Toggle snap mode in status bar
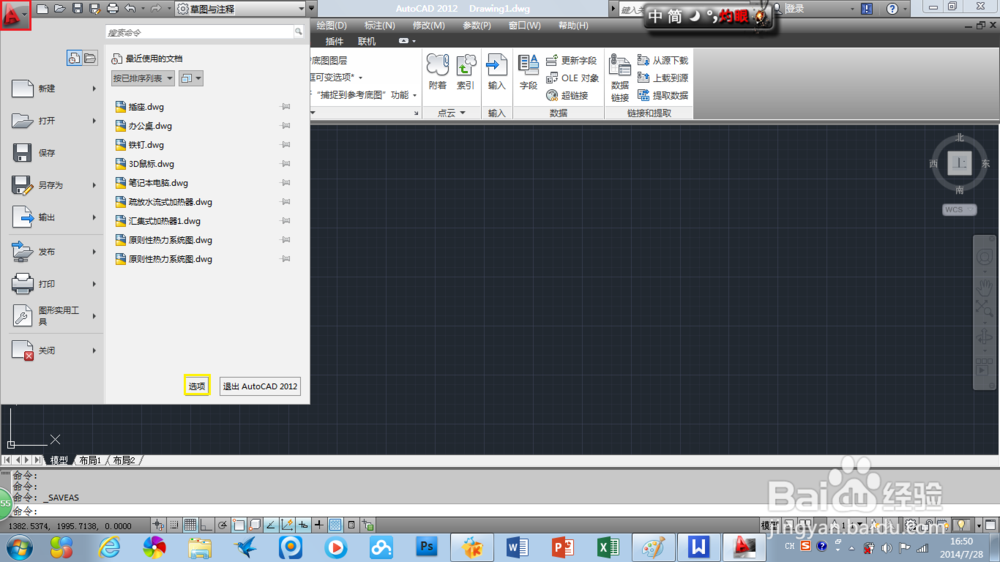This screenshot has height=562, width=1000. coord(174,525)
